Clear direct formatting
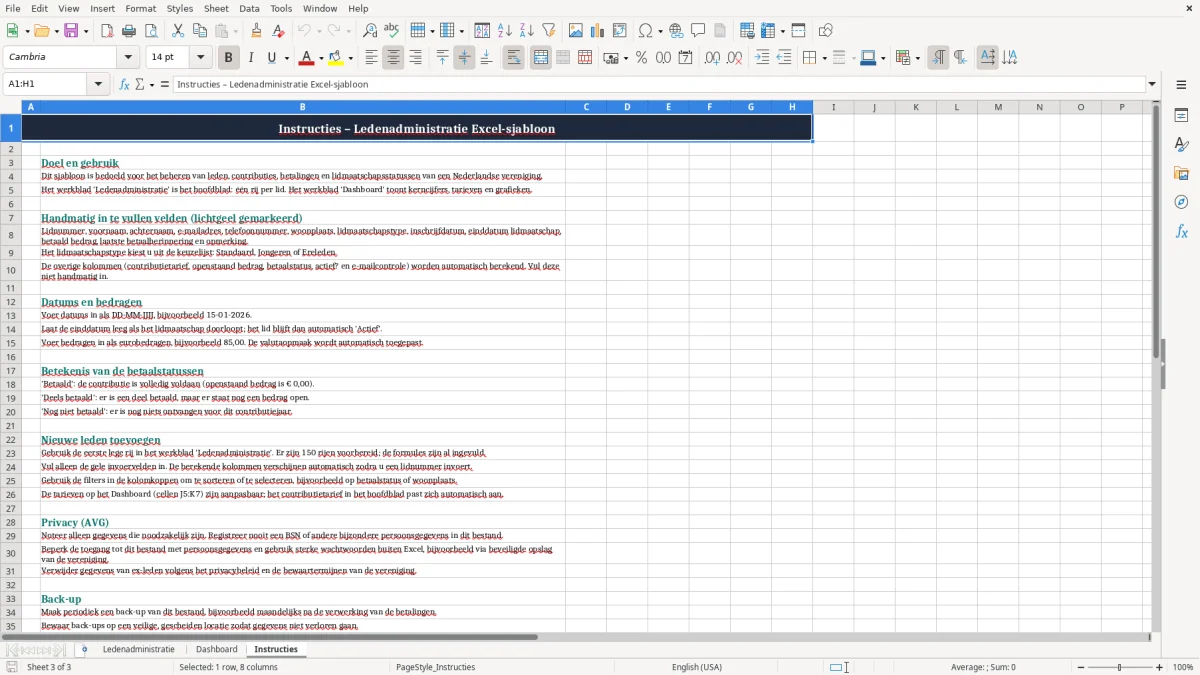Image resolution: width=1200 pixels, height=675 pixels. point(279,31)
